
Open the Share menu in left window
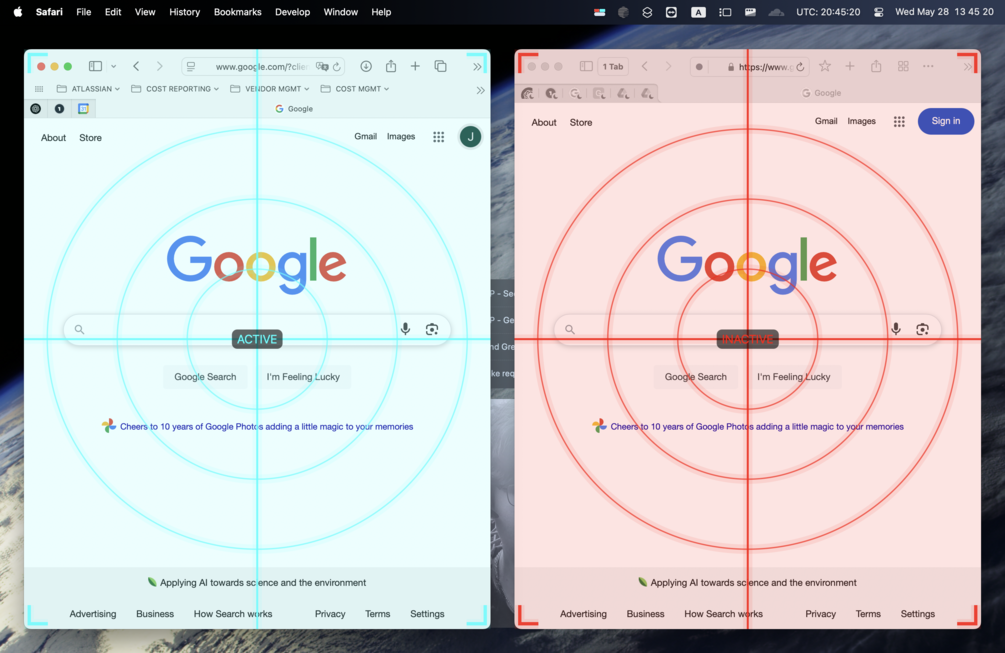(x=391, y=66)
